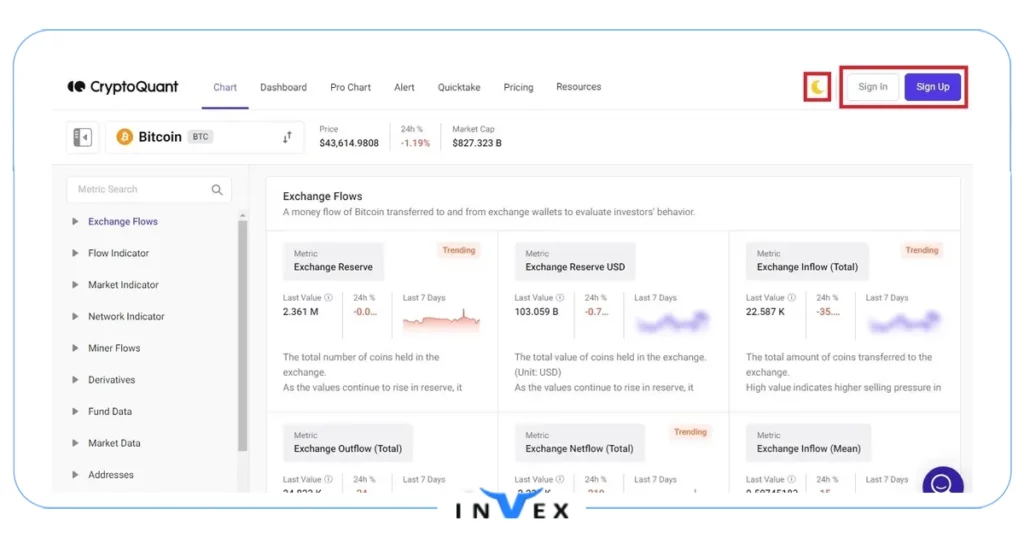Select Miner Flows in sidebar
This screenshot has width=1024, height=538.
pyautogui.click(x=114, y=348)
